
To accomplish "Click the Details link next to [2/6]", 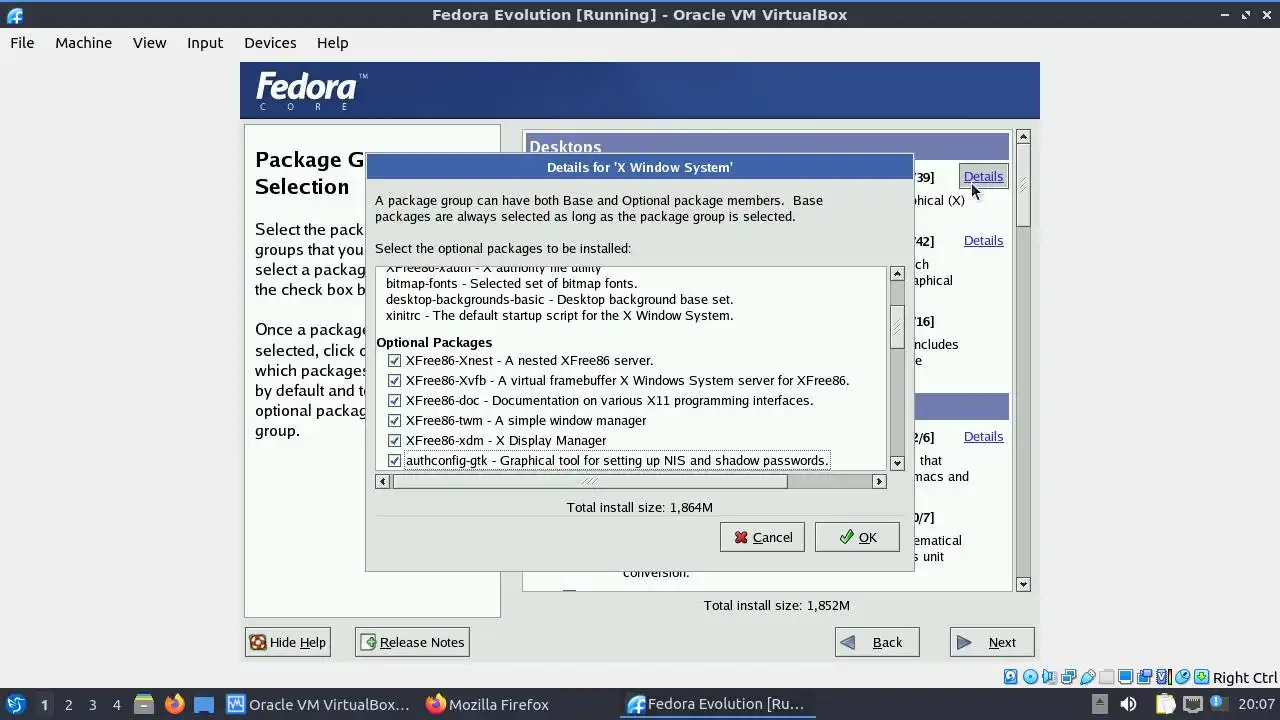I will (x=983, y=436).
